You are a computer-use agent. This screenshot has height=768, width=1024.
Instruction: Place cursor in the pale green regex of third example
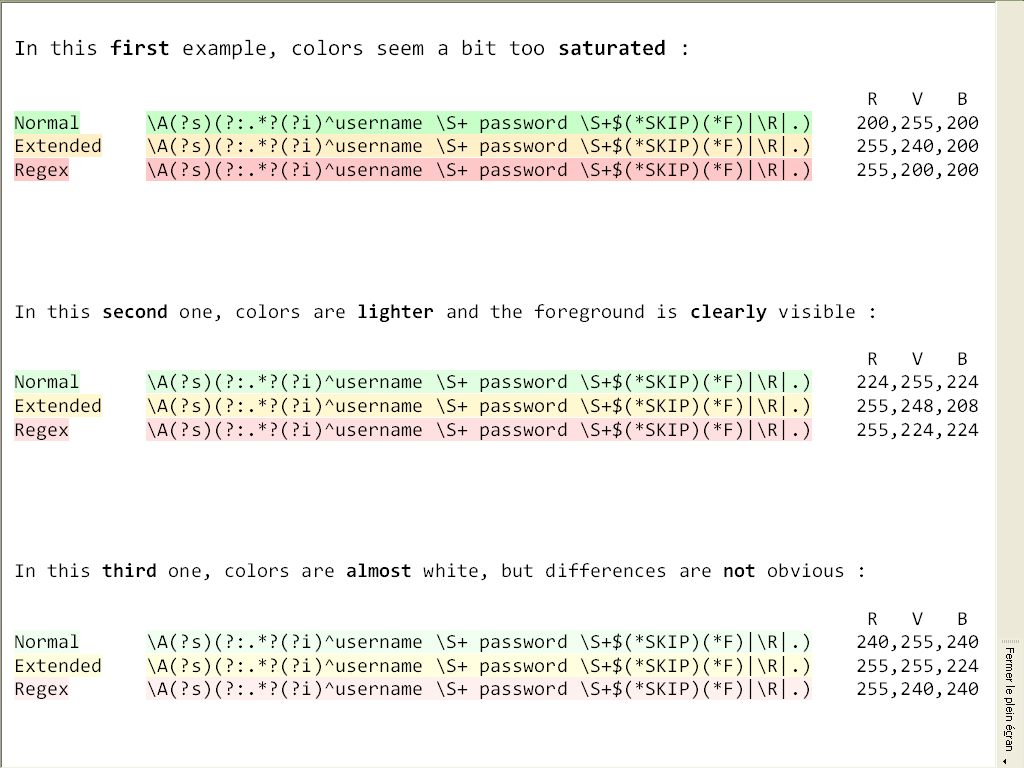click(479, 642)
